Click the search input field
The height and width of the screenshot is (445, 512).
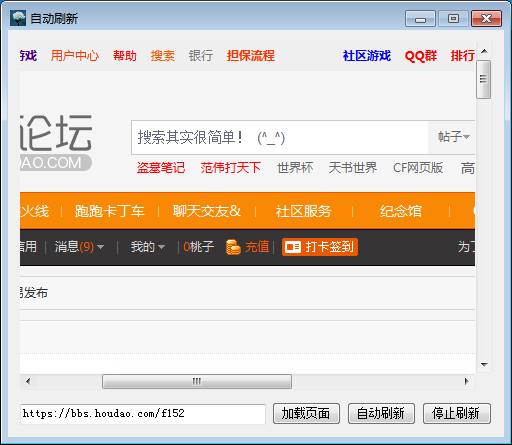(x=280, y=137)
